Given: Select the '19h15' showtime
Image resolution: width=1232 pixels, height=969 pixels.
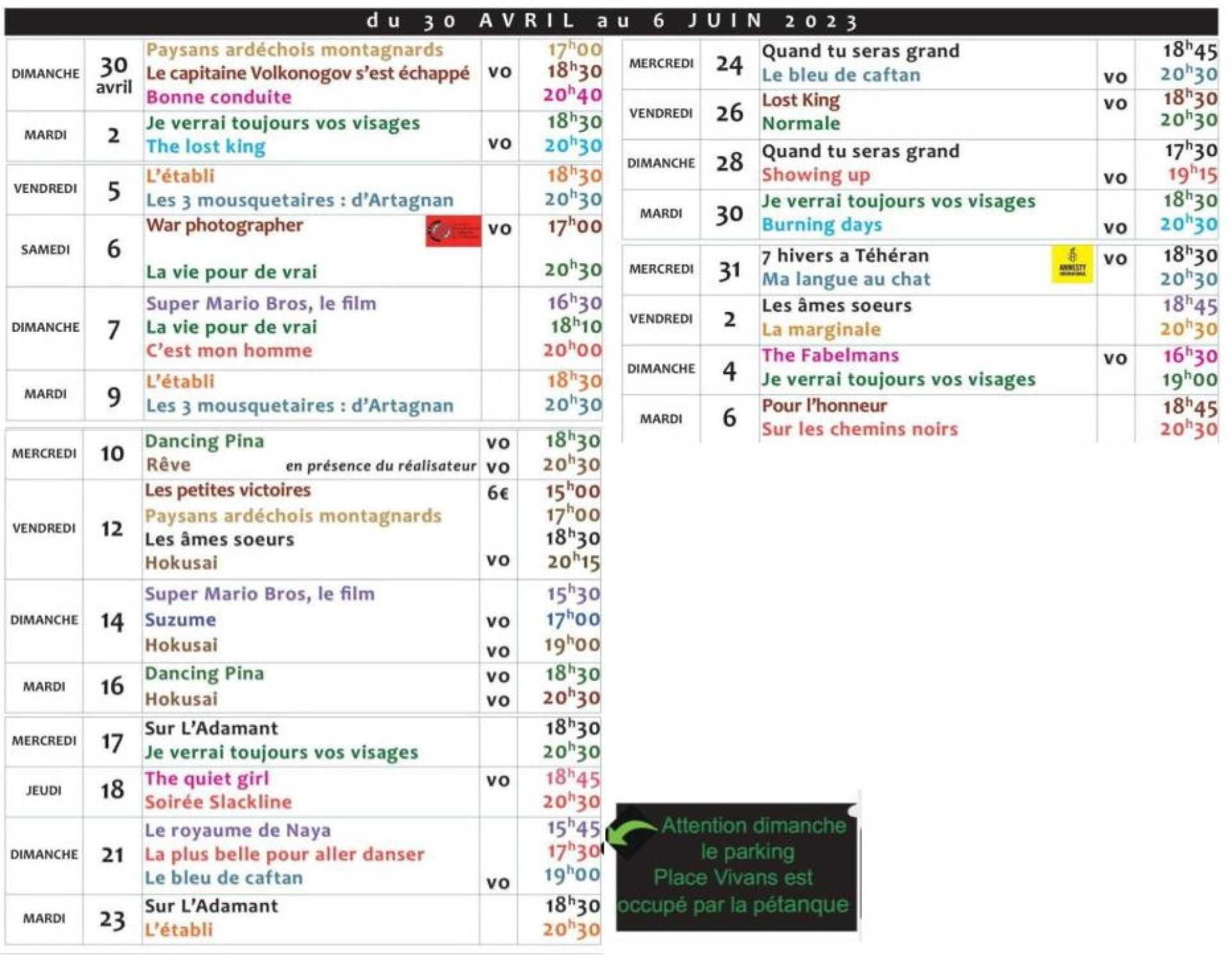Looking at the screenshot, I should 1192,174.
